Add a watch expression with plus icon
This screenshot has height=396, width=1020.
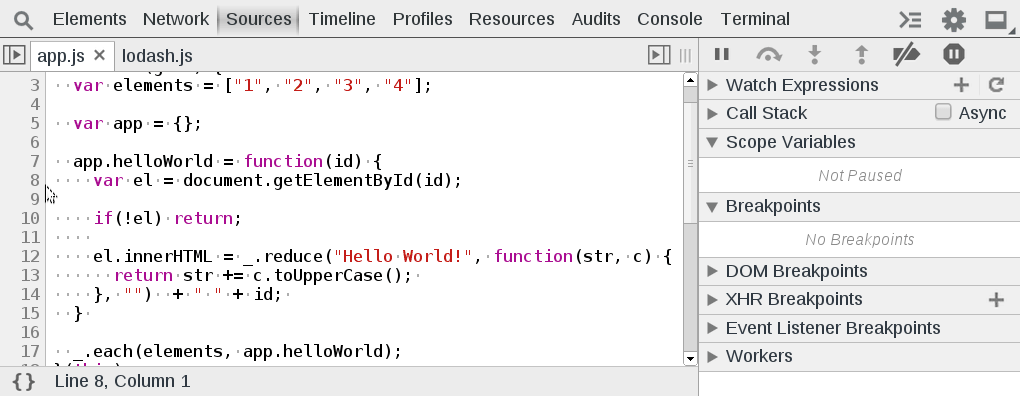[x=961, y=85]
